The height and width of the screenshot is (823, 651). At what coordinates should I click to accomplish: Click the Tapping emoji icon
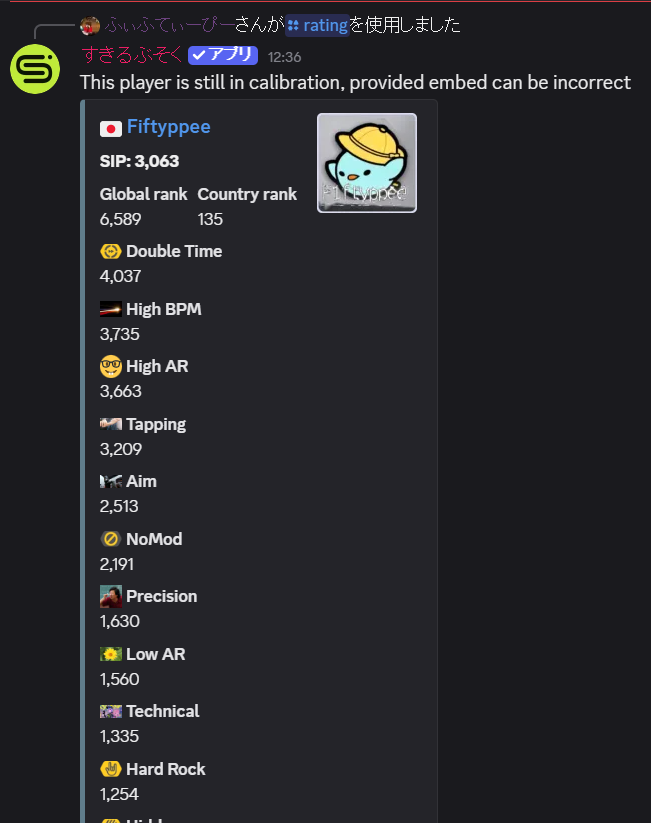click(x=111, y=424)
